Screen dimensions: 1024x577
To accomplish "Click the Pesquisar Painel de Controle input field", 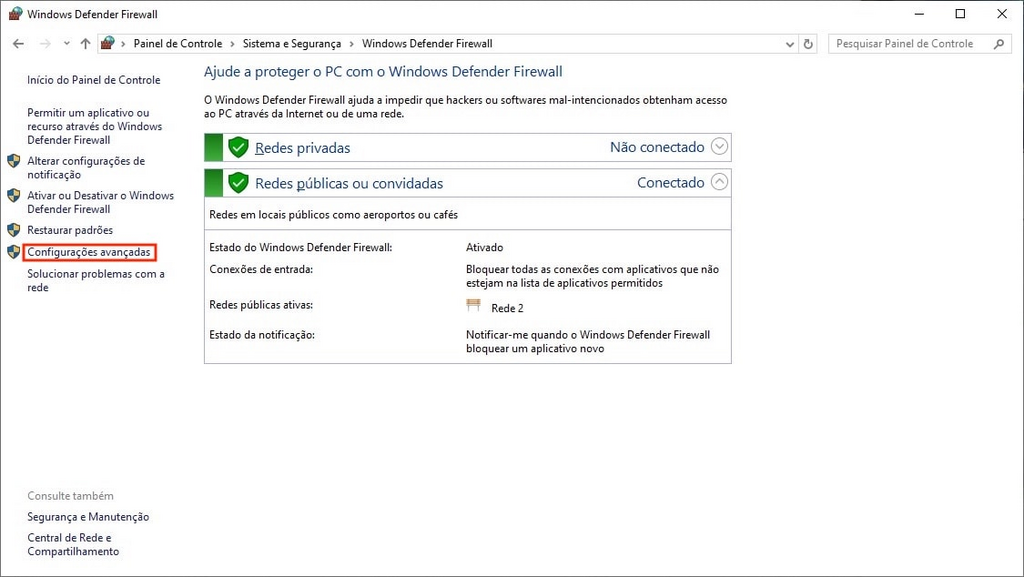I will (910, 43).
